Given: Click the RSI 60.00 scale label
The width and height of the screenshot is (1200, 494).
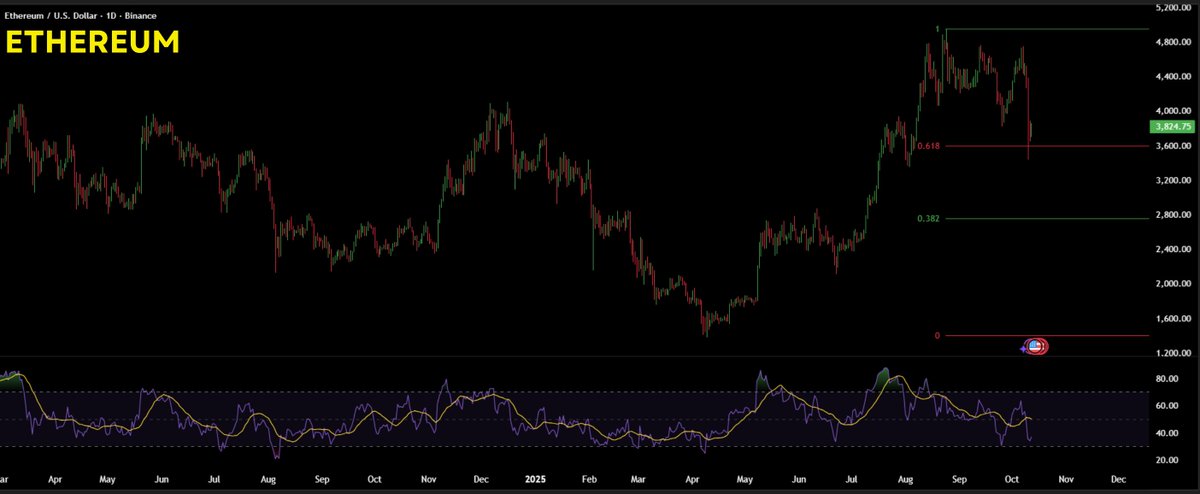Looking at the screenshot, I should tap(1166, 406).
